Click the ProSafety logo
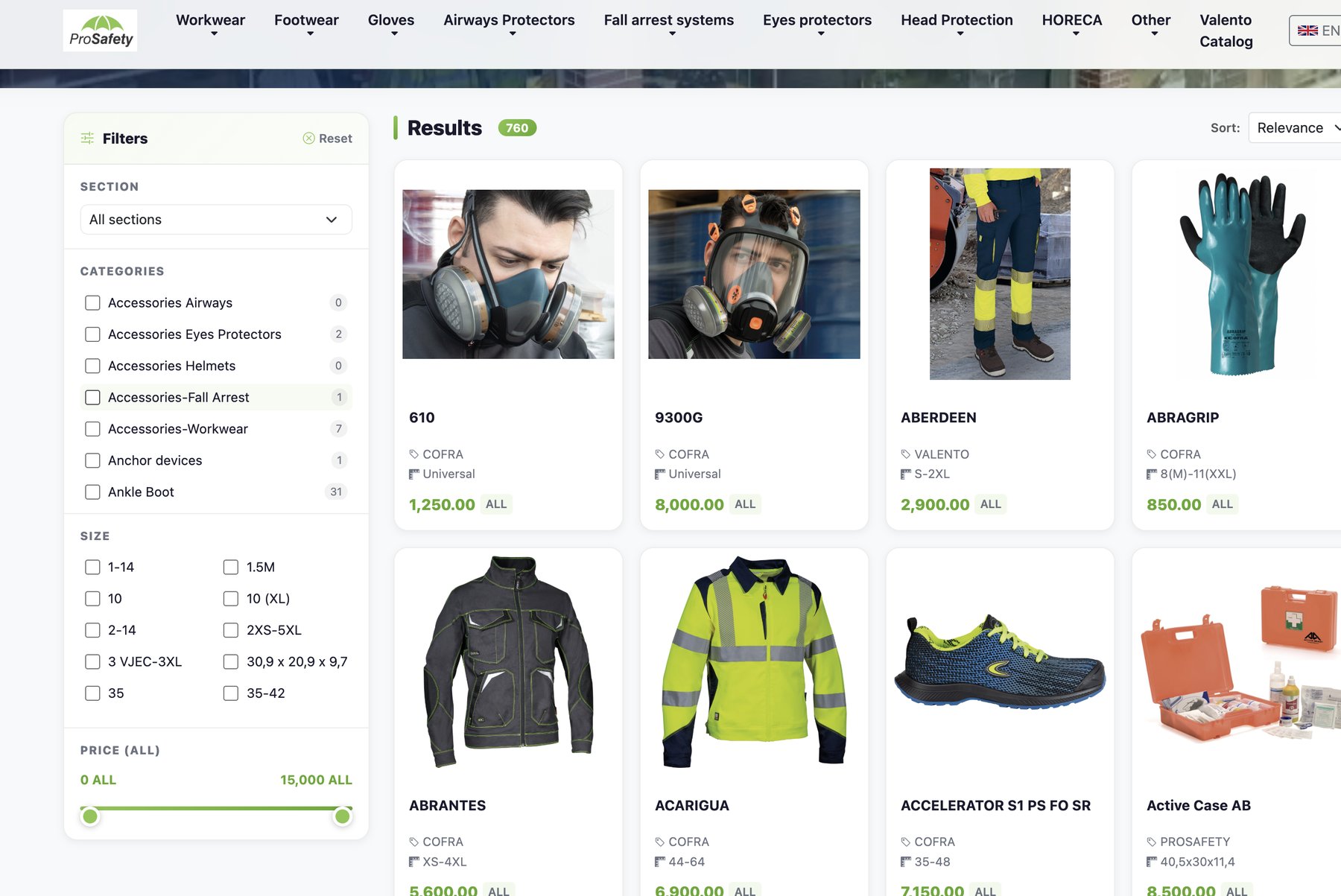The image size is (1341, 896). pos(100,31)
